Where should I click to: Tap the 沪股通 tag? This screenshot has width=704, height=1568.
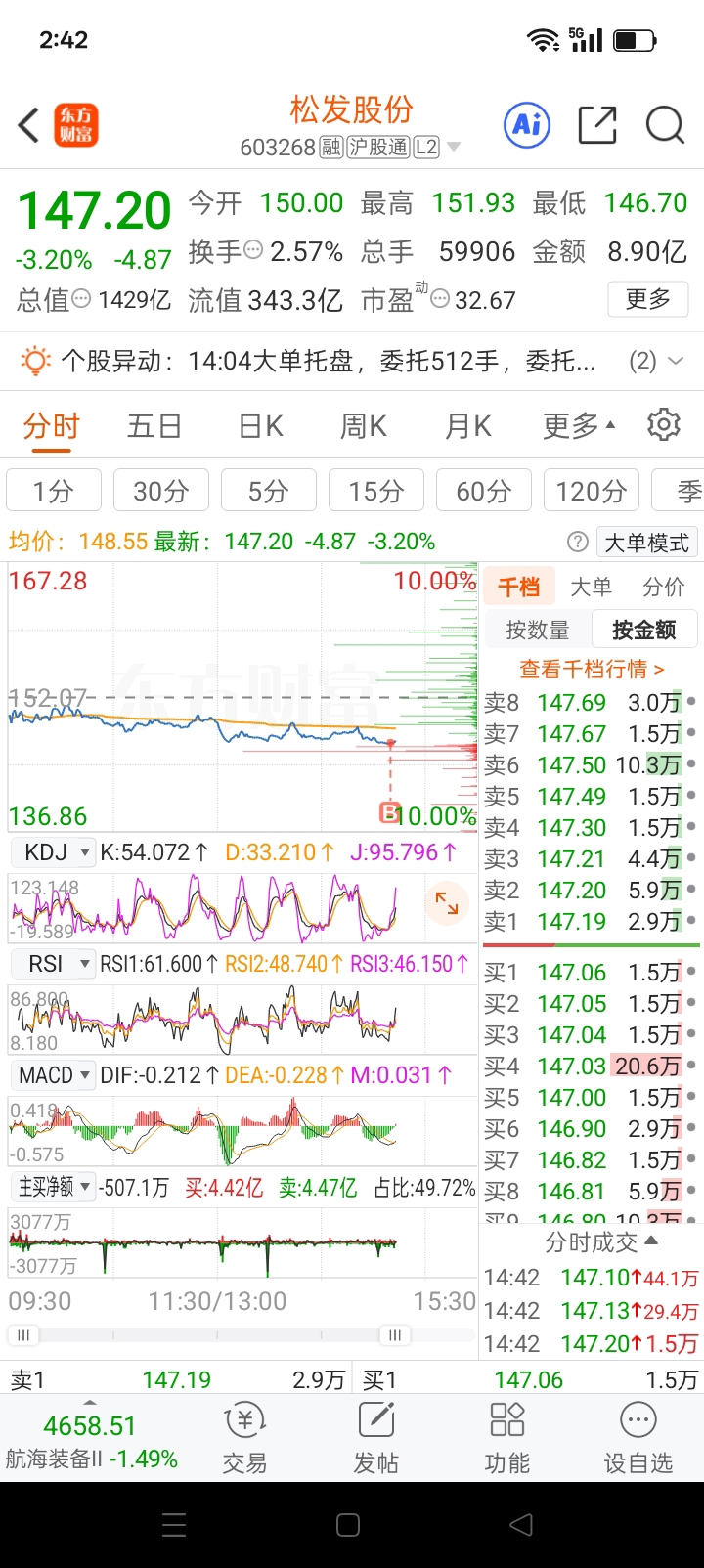378,148
